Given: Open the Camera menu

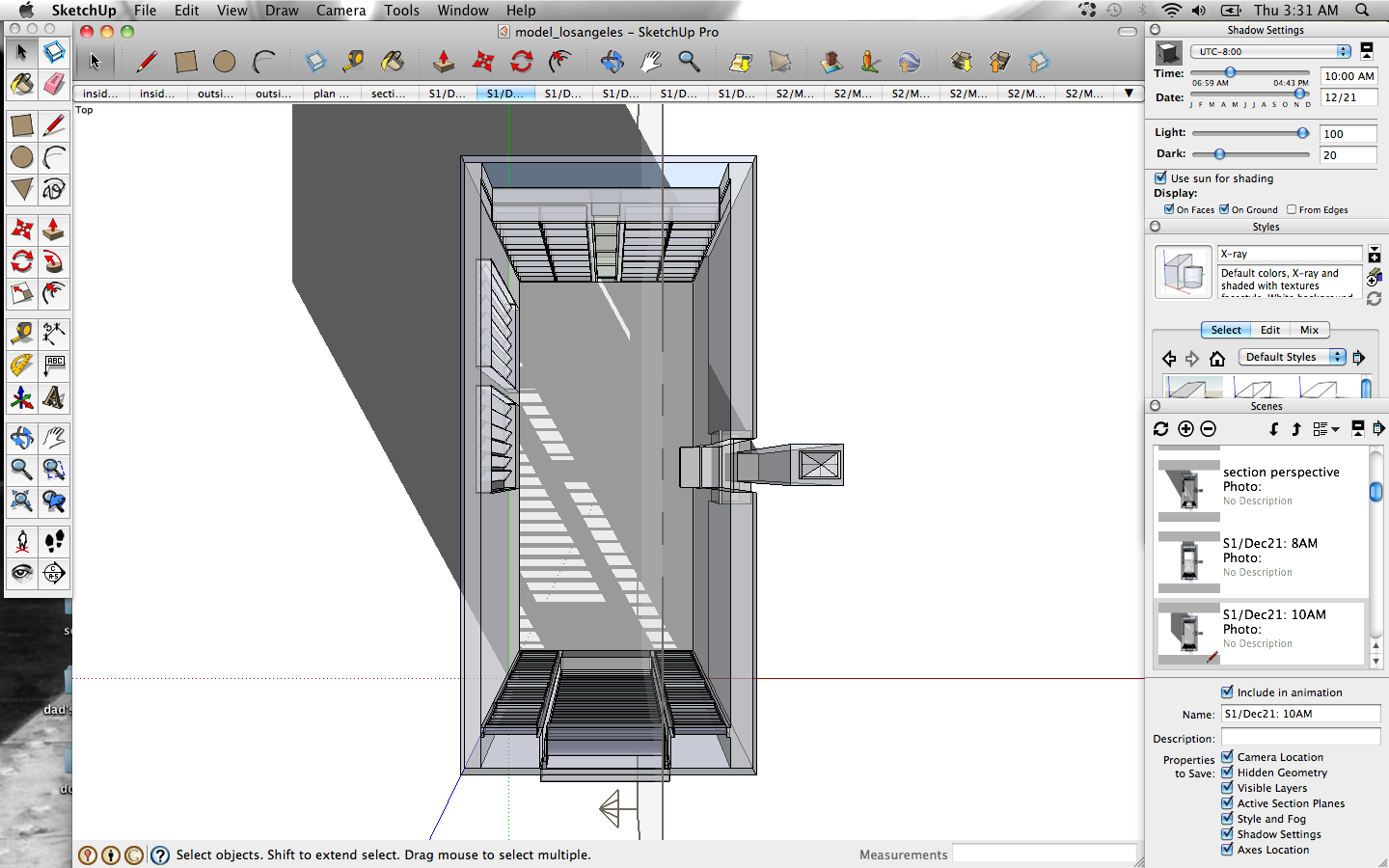Looking at the screenshot, I should (x=340, y=10).
